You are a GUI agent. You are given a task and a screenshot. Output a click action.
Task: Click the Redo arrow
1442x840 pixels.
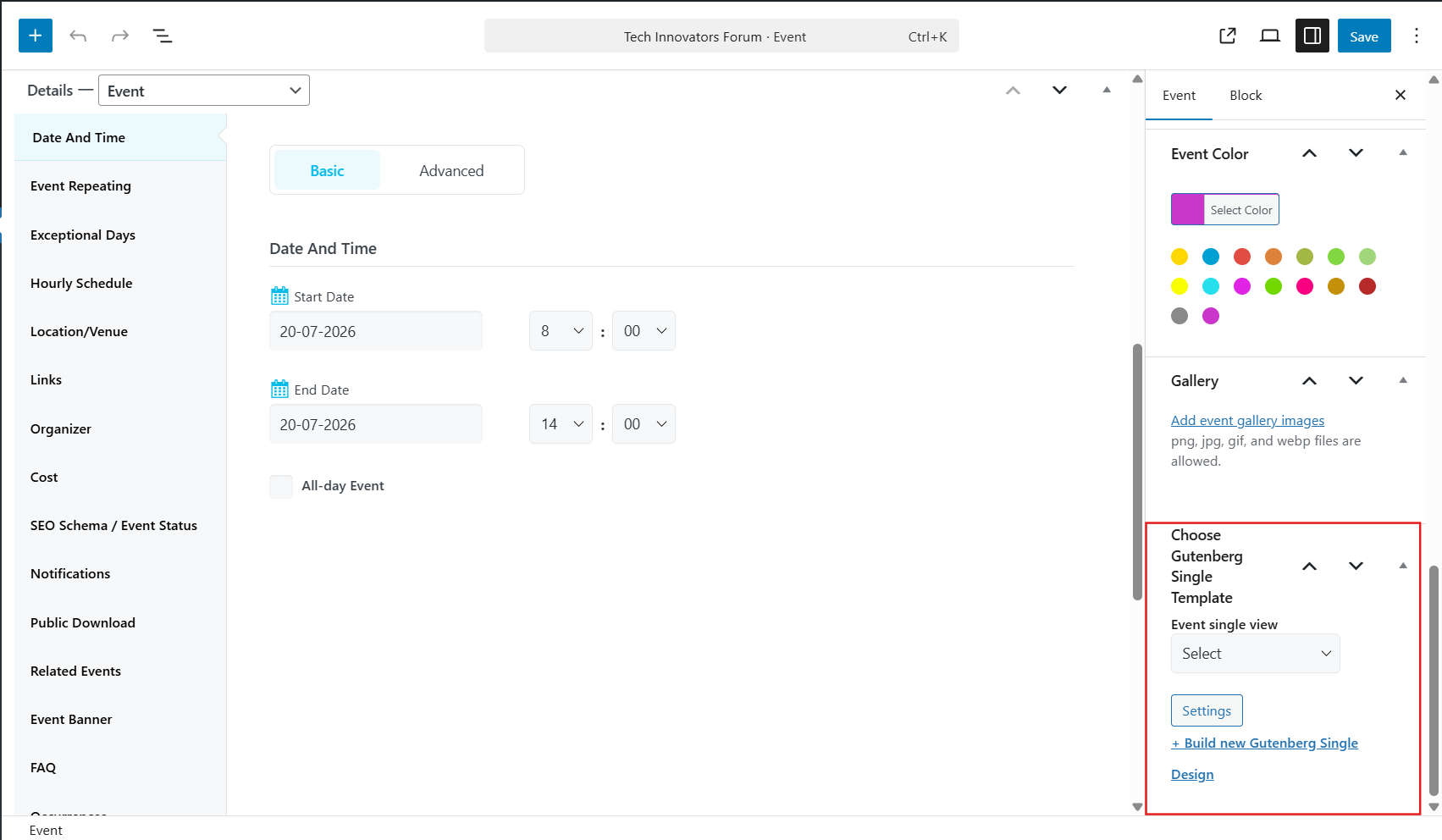[120, 36]
